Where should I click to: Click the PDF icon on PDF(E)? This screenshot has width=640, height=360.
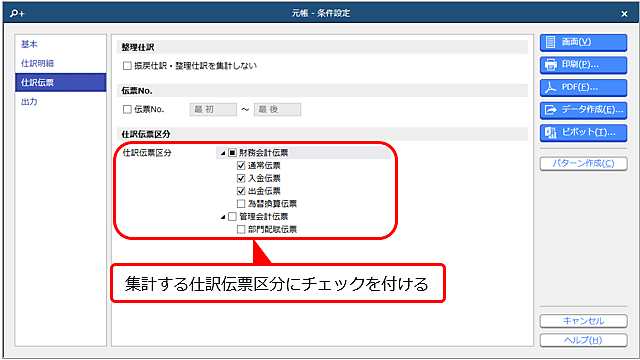pyautogui.click(x=551, y=87)
